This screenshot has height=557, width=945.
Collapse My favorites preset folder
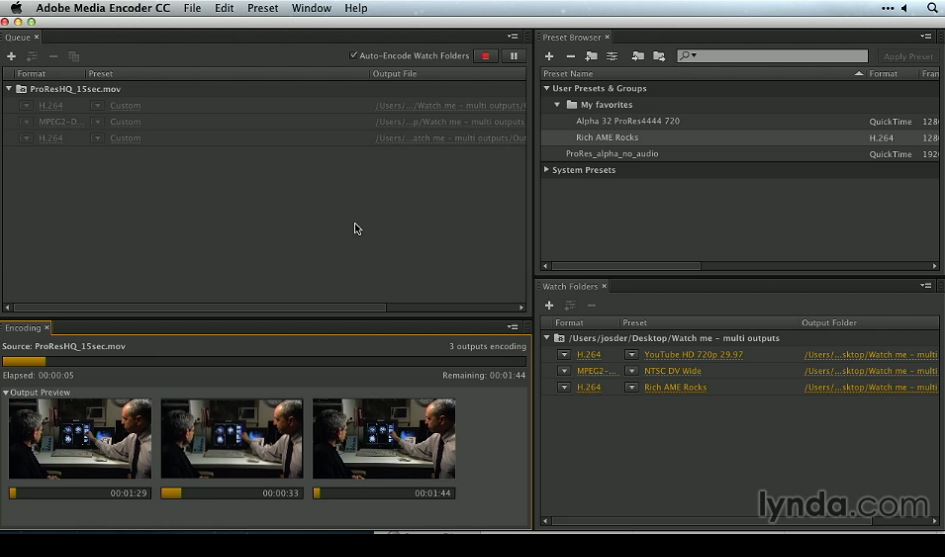[x=557, y=104]
